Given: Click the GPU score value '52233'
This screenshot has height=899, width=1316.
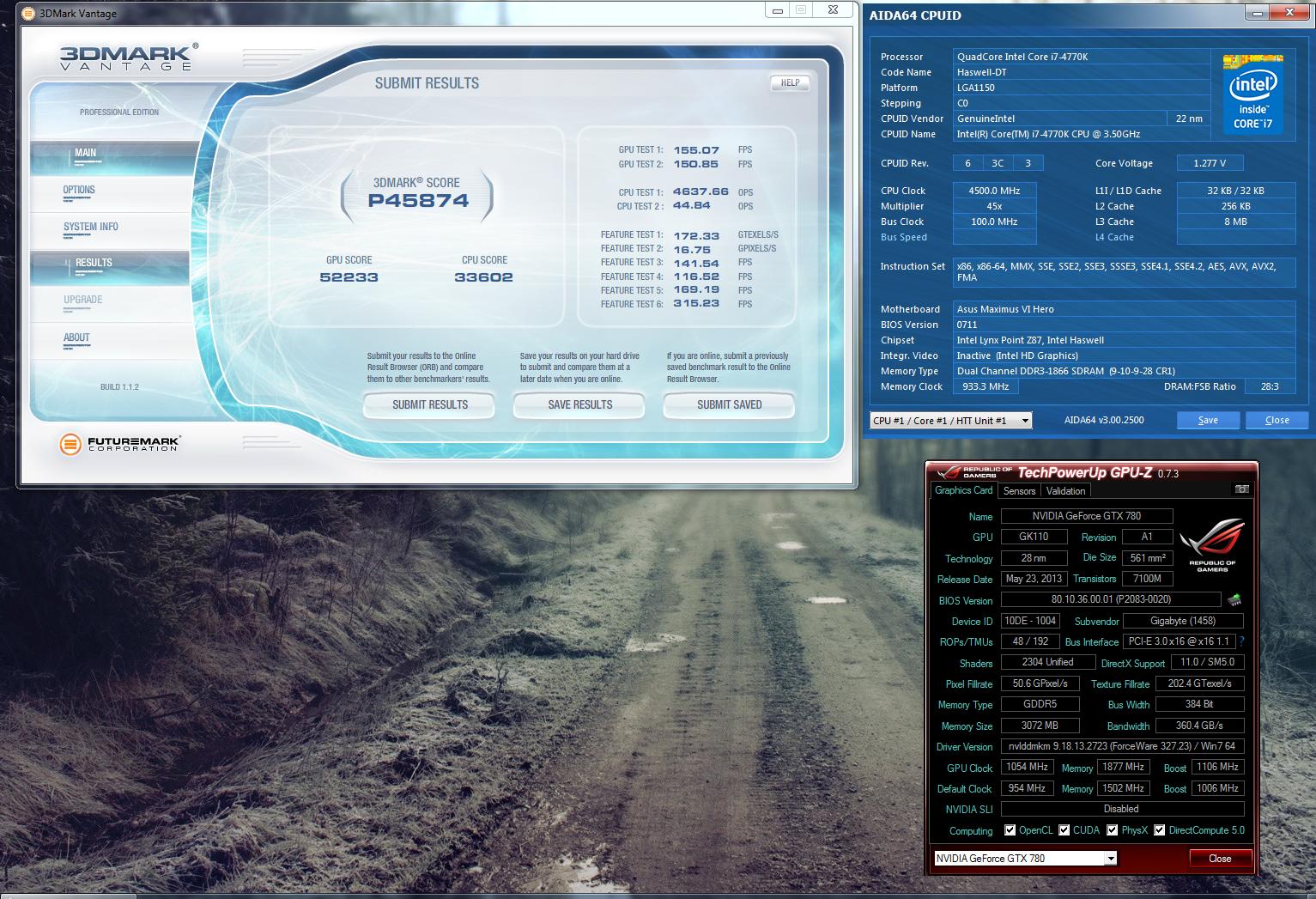Looking at the screenshot, I should point(349,277).
